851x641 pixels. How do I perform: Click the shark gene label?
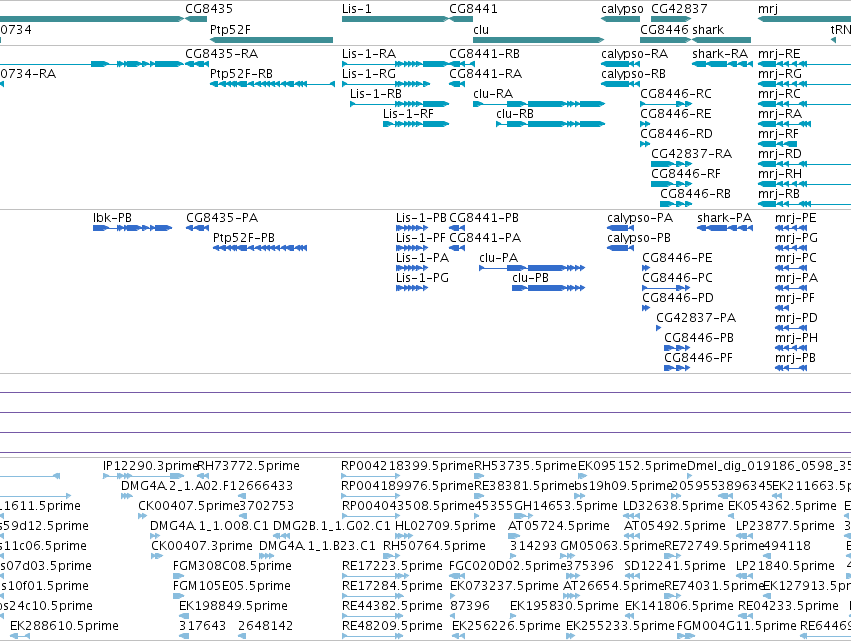coord(708,29)
